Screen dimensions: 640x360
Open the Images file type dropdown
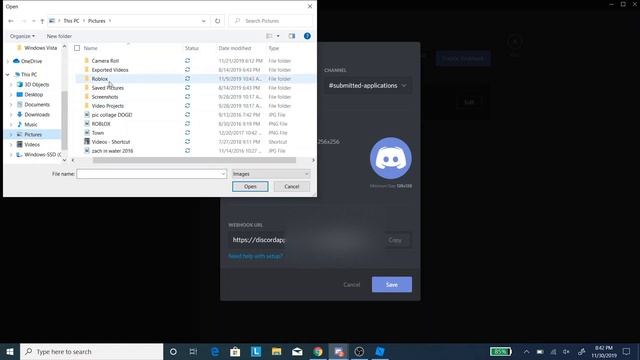271,174
